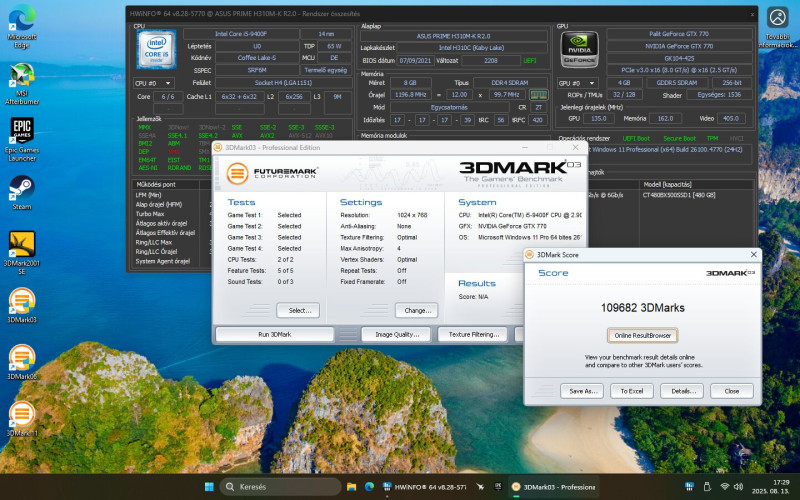Click Coffee Lake-S codename field
The height and width of the screenshot is (500, 800).
(257, 58)
